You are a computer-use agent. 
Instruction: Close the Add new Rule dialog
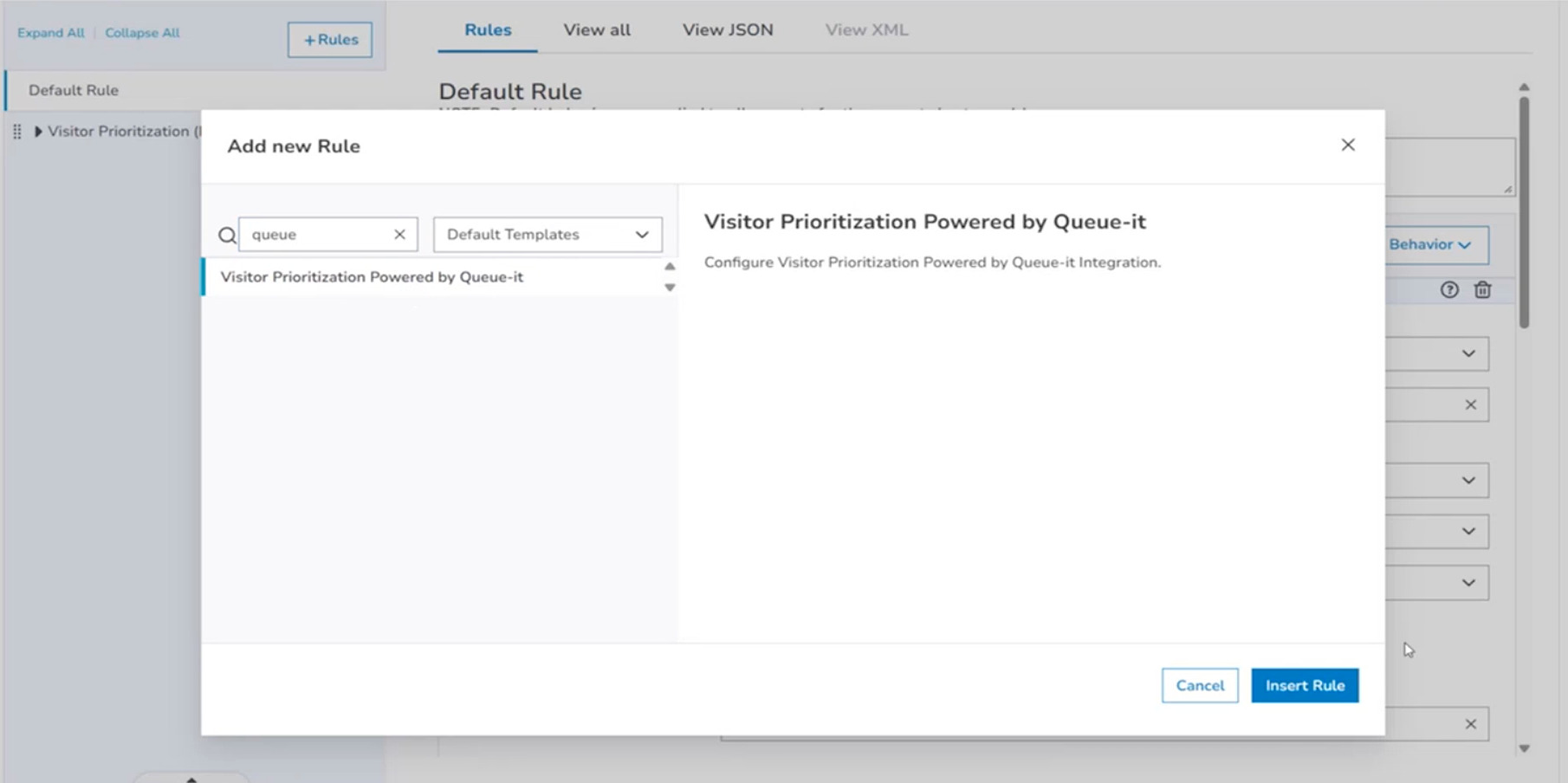(x=1348, y=145)
